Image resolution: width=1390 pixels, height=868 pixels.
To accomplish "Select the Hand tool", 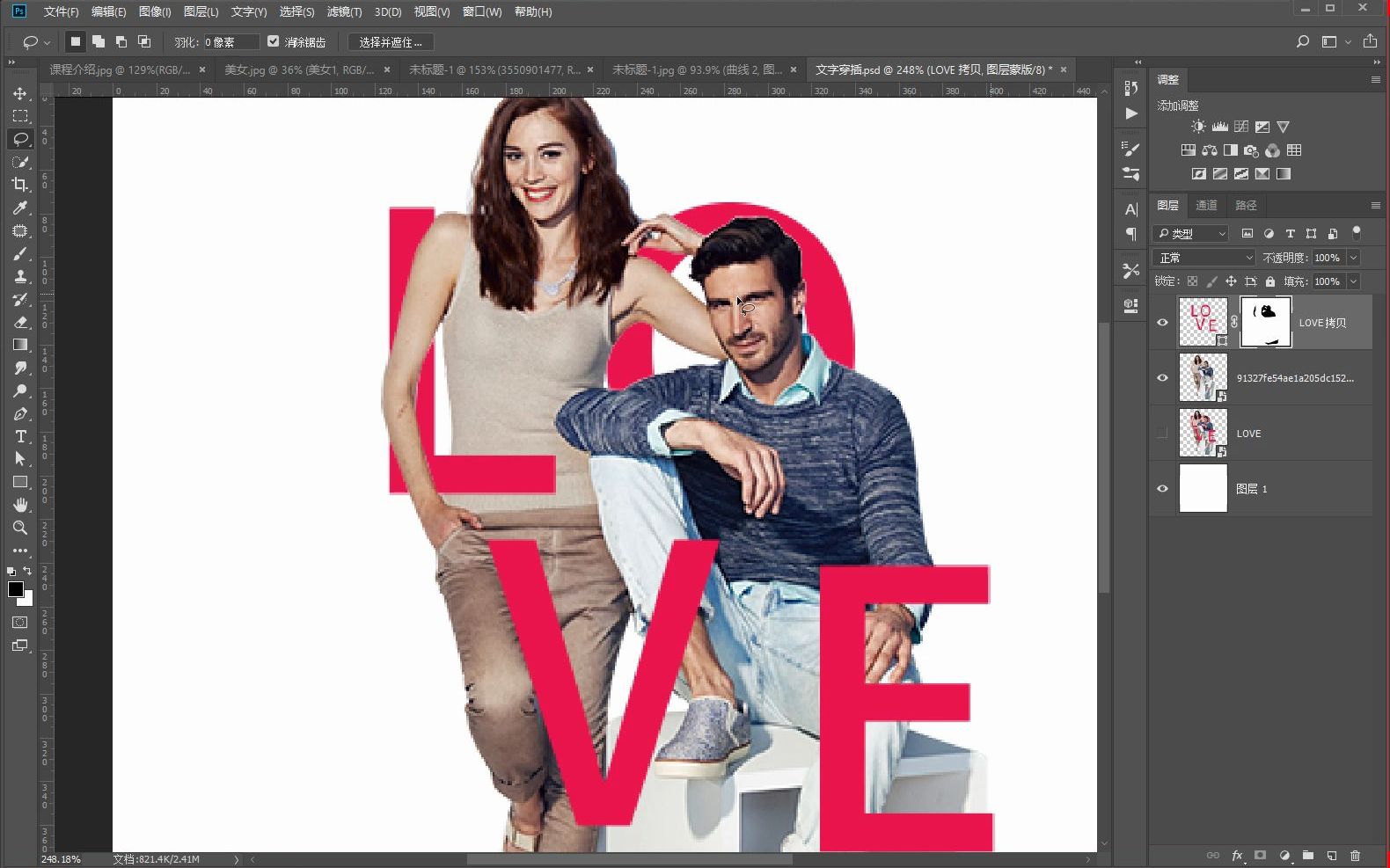I will [20, 505].
